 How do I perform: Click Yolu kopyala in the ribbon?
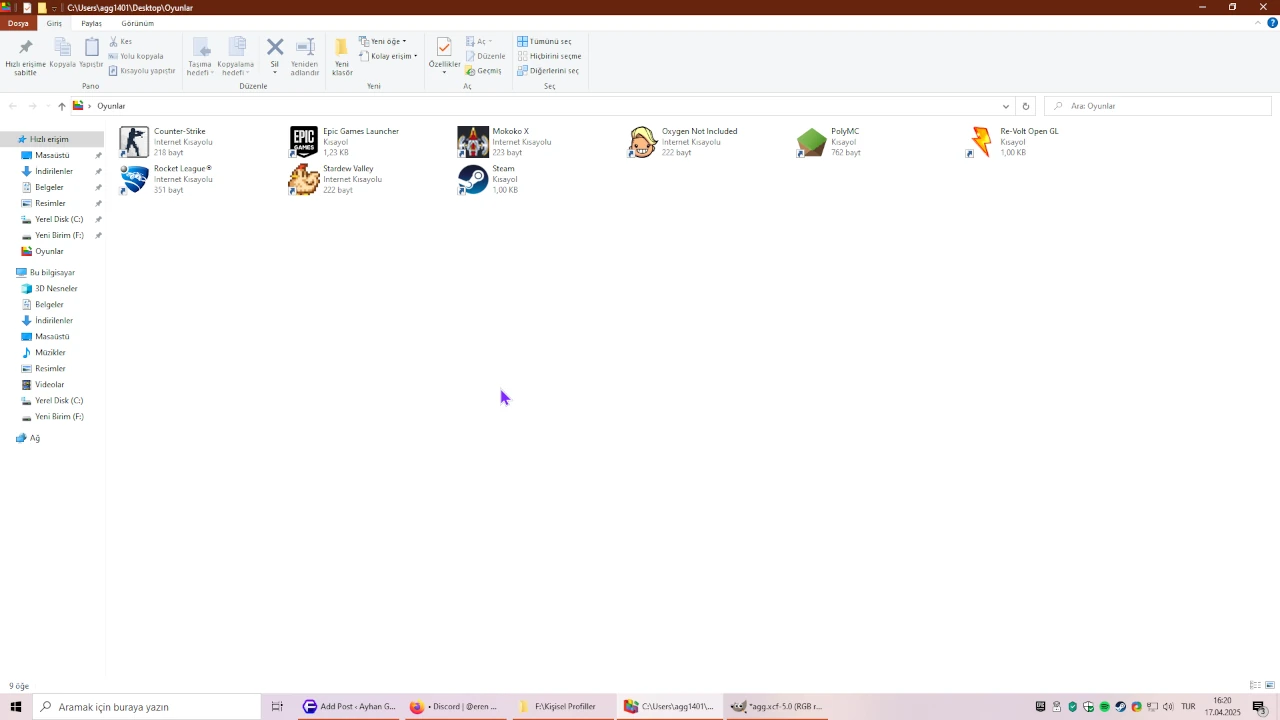coord(136,56)
